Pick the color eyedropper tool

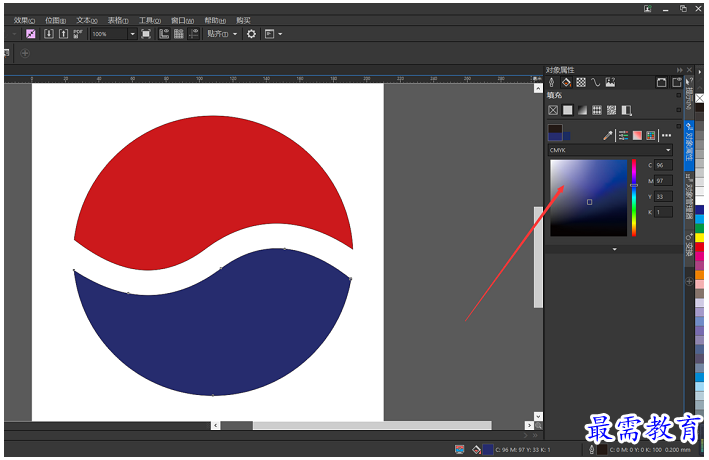[608, 135]
